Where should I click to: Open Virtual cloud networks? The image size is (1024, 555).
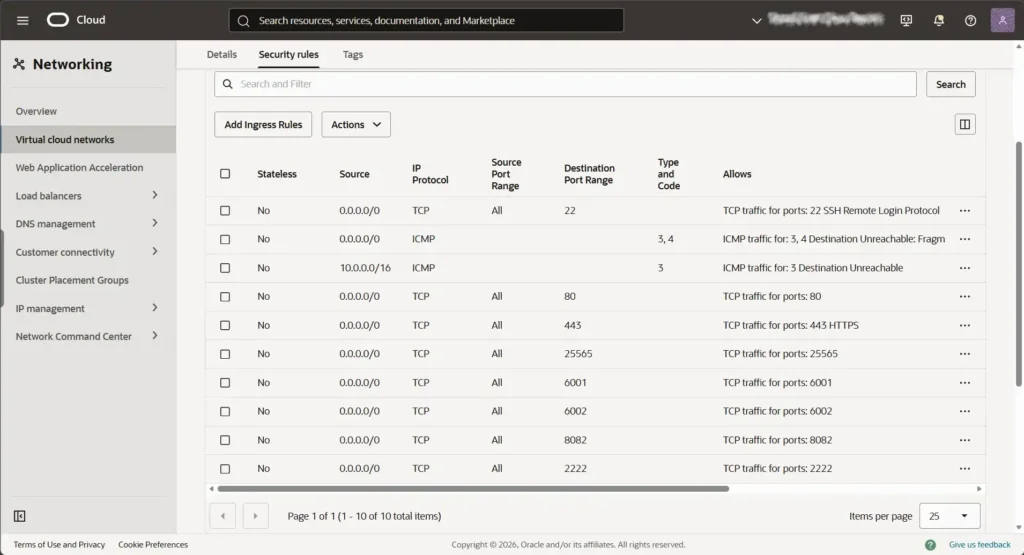point(88,139)
